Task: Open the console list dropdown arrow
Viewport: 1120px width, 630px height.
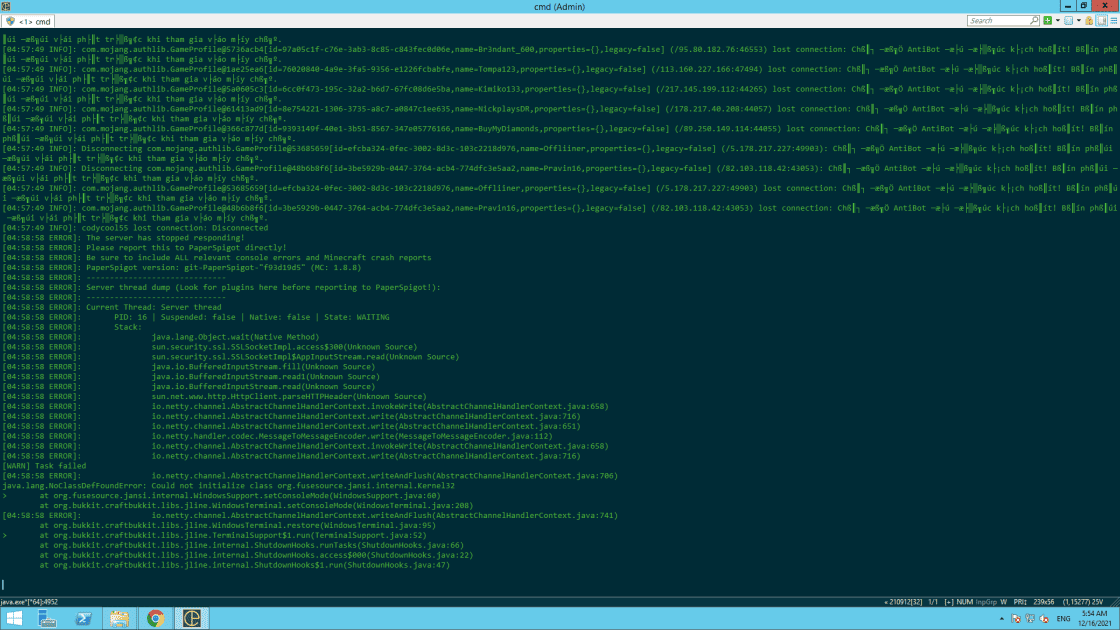Action: (1079, 21)
